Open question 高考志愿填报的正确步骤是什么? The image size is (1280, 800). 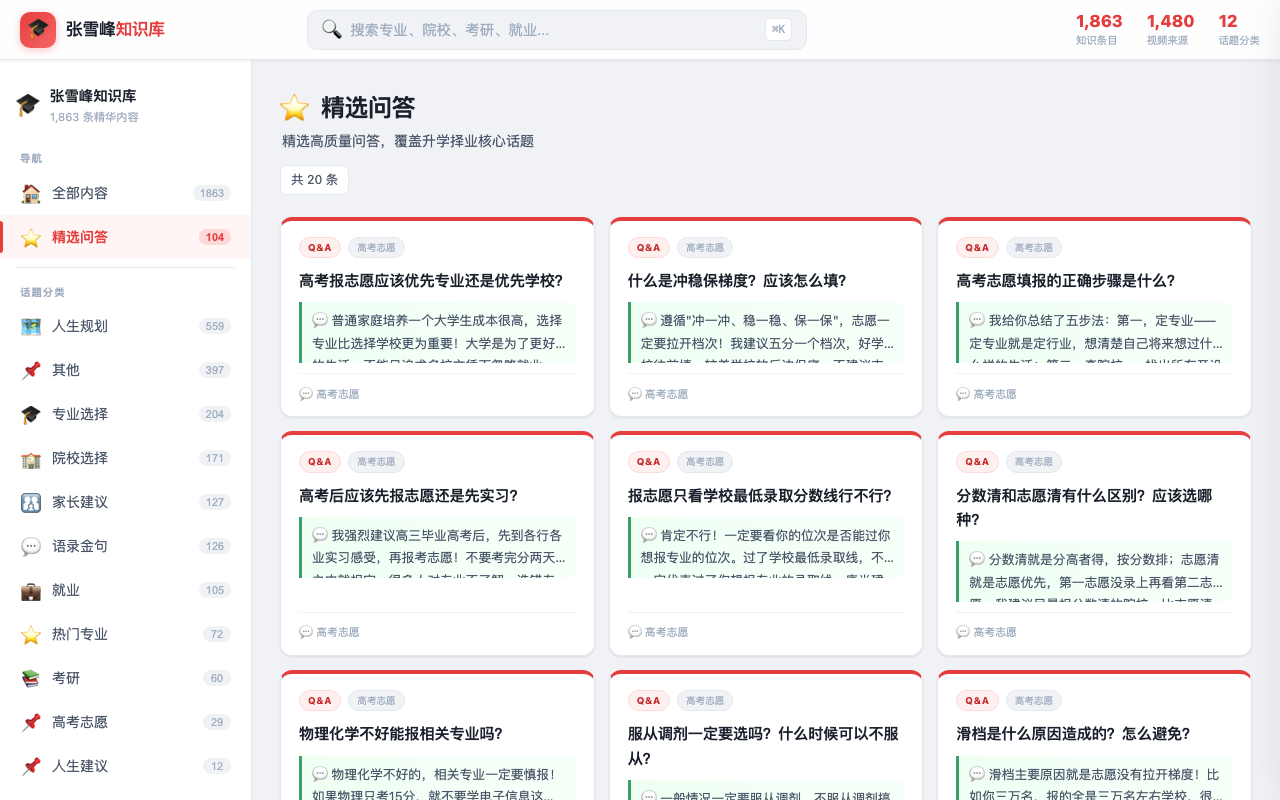pos(1066,281)
